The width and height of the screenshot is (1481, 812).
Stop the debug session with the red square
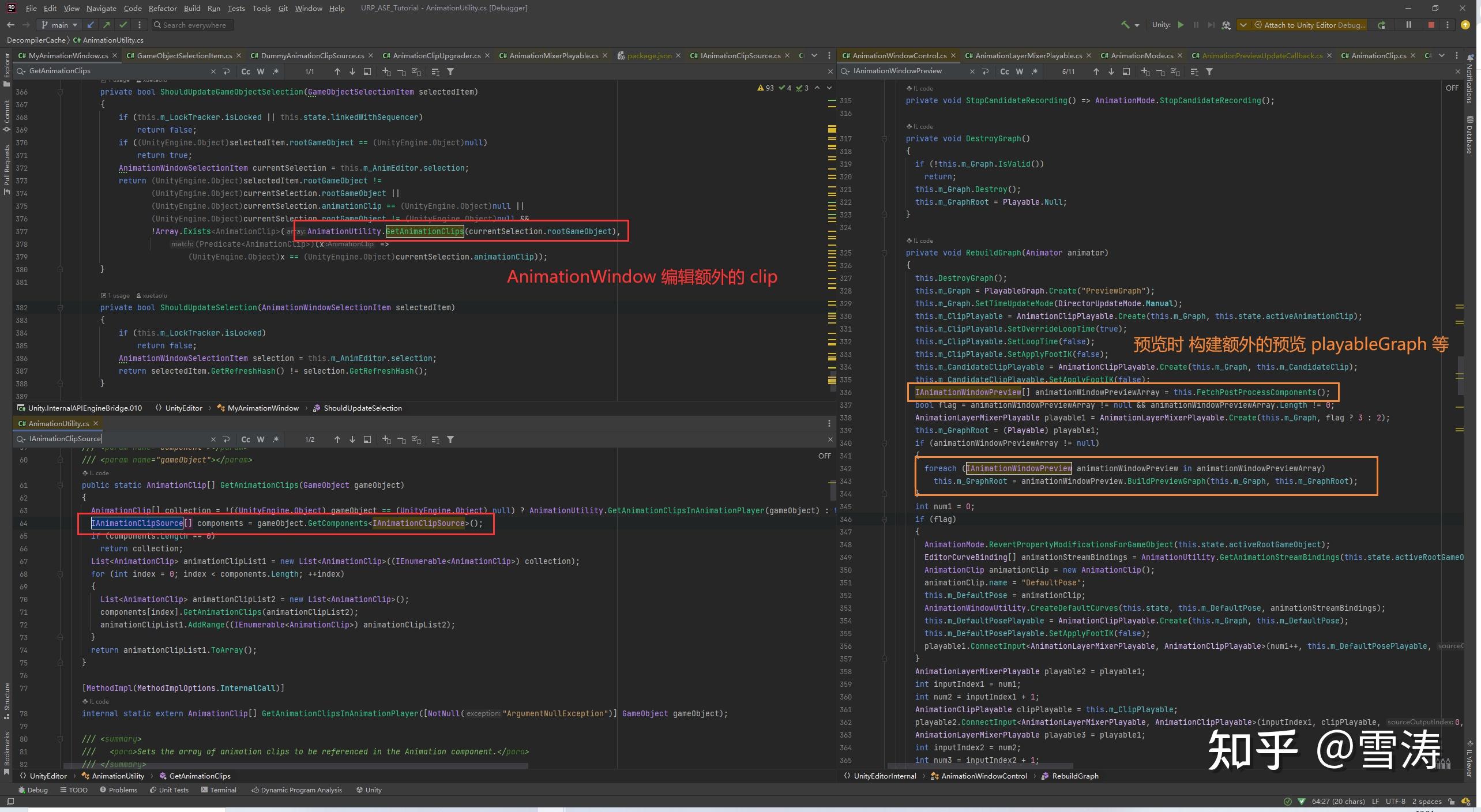[x=1431, y=25]
